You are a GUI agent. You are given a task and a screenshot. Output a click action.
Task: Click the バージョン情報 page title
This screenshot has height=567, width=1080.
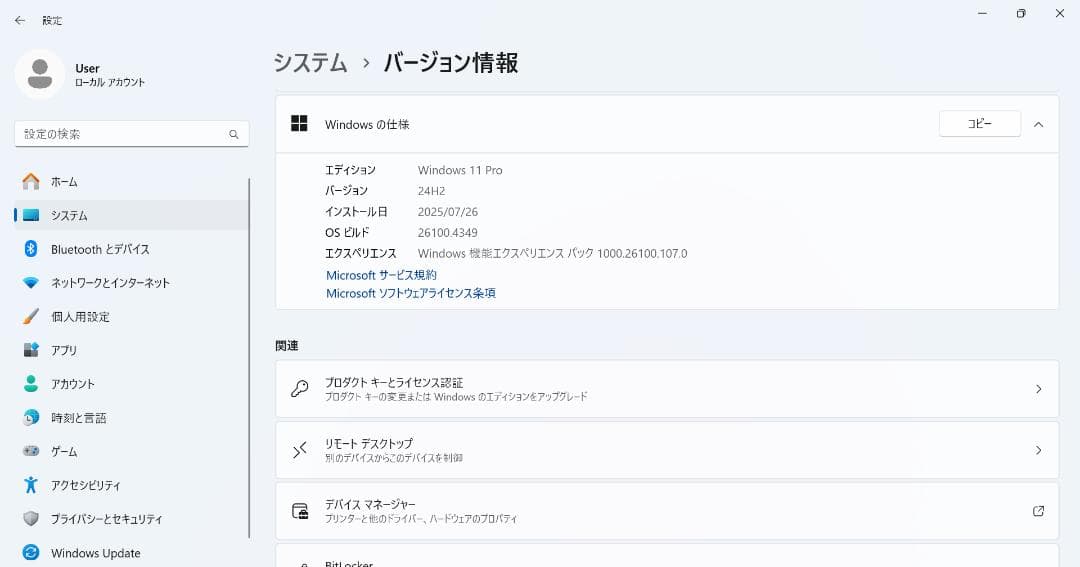pos(451,63)
